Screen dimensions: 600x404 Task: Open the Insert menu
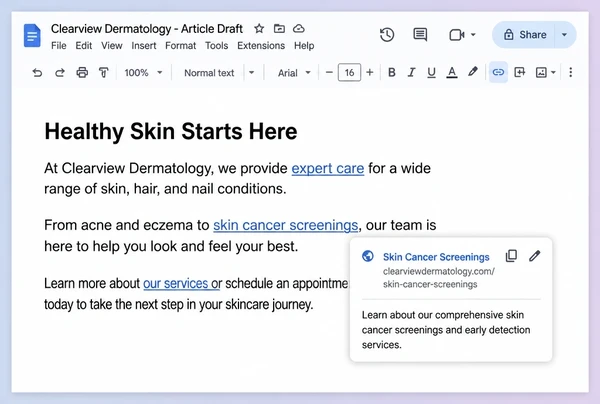click(144, 46)
